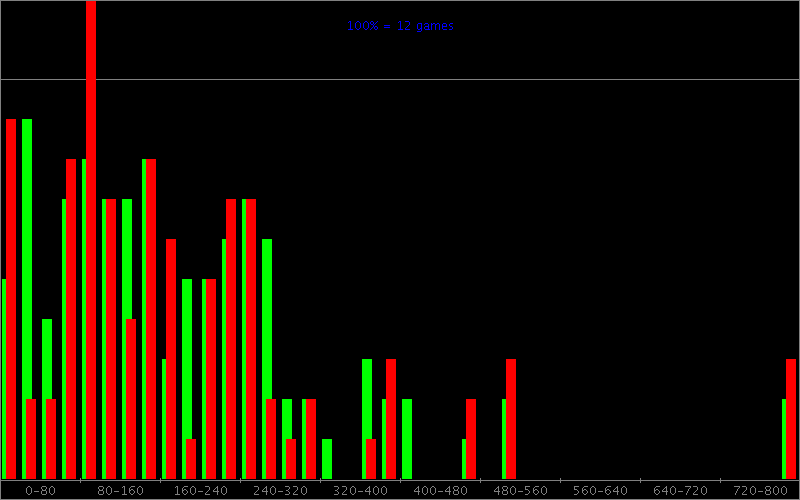The image size is (800, 500).
Task: Click the red bar in the 480-560 range
Action: pyautogui.click(x=511, y=419)
